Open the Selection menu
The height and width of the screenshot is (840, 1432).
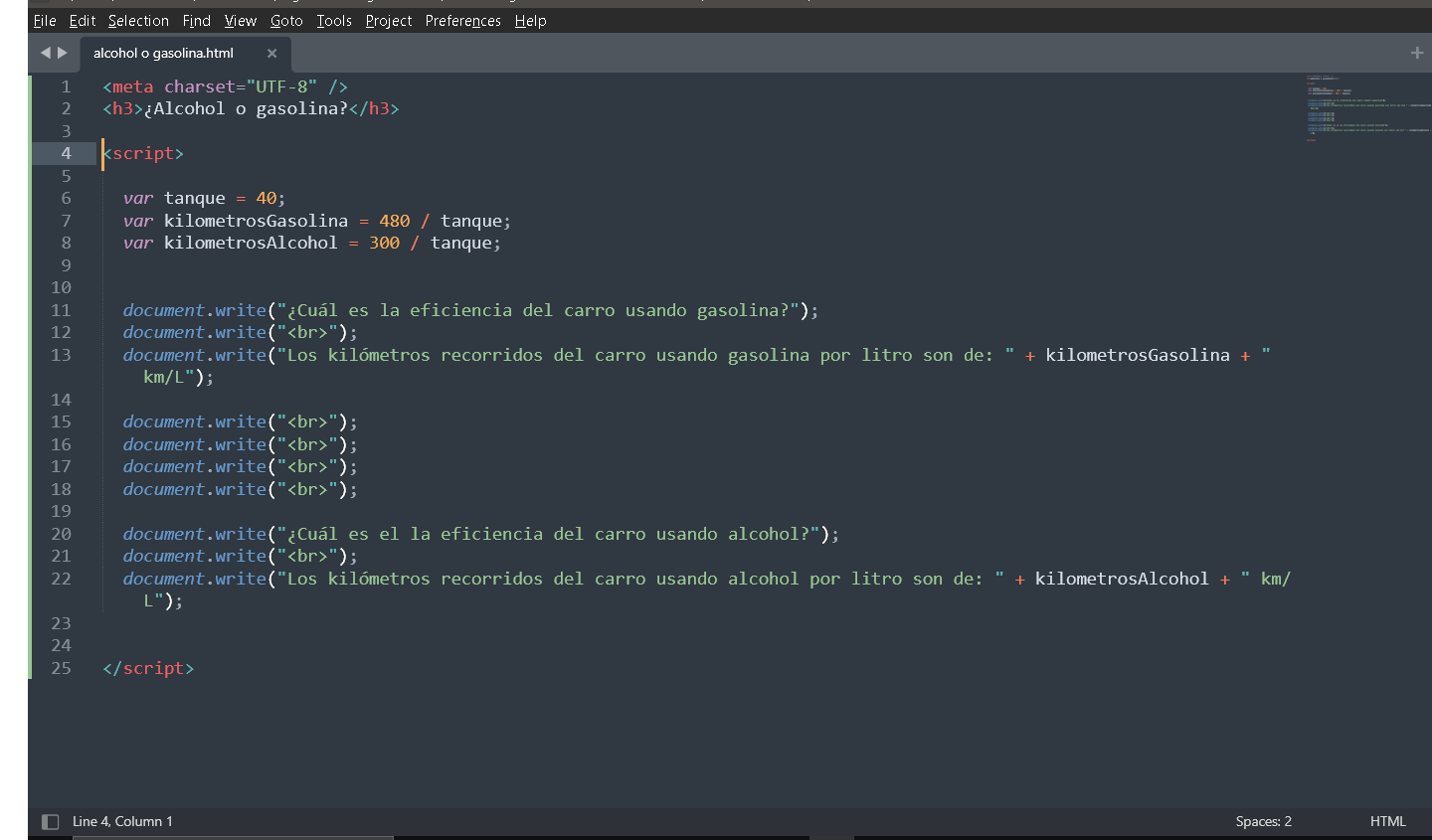click(138, 21)
